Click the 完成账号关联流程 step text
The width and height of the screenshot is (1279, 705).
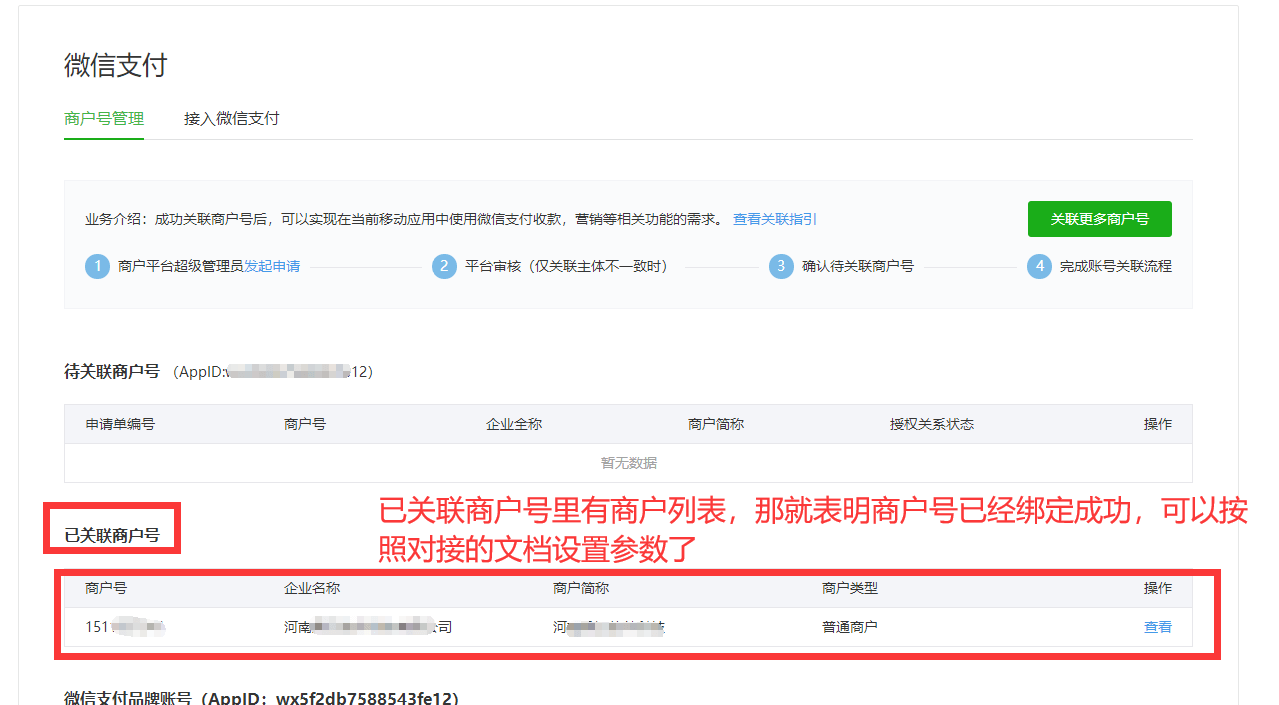pos(1116,266)
